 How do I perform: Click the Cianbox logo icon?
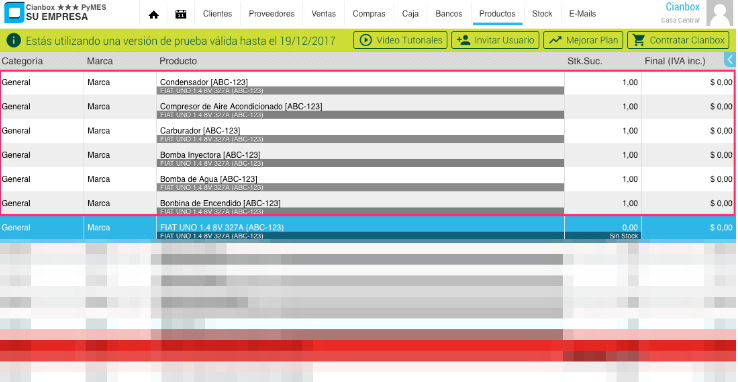point(13,13)
